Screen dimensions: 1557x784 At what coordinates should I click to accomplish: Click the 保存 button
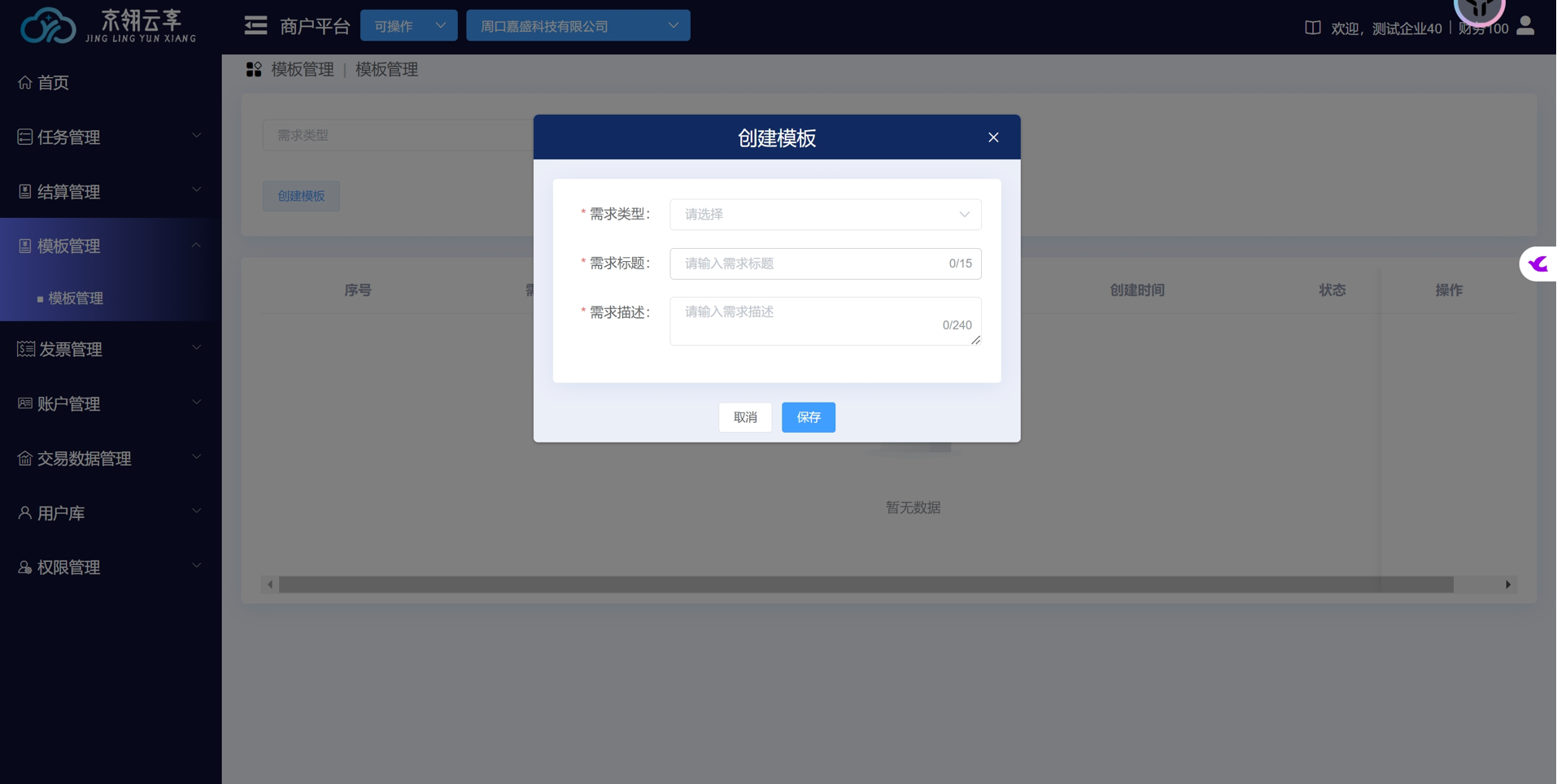tap(808, 417)
